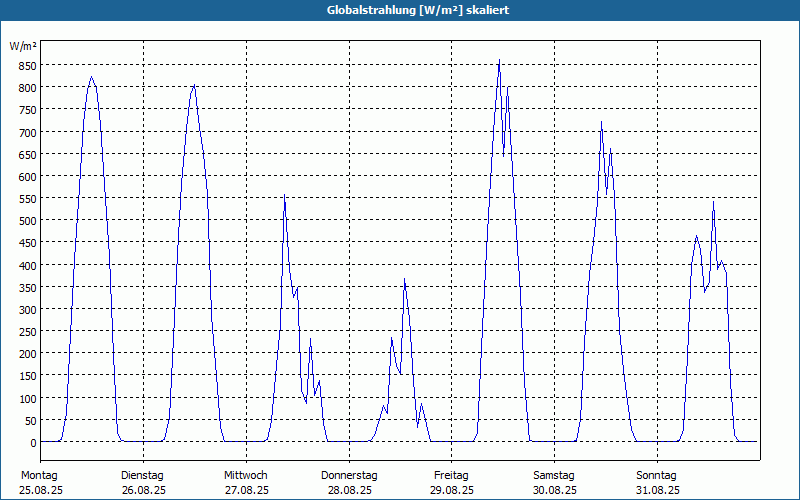
Task: Select the 450 axis value
Action: tap(28, 243)
